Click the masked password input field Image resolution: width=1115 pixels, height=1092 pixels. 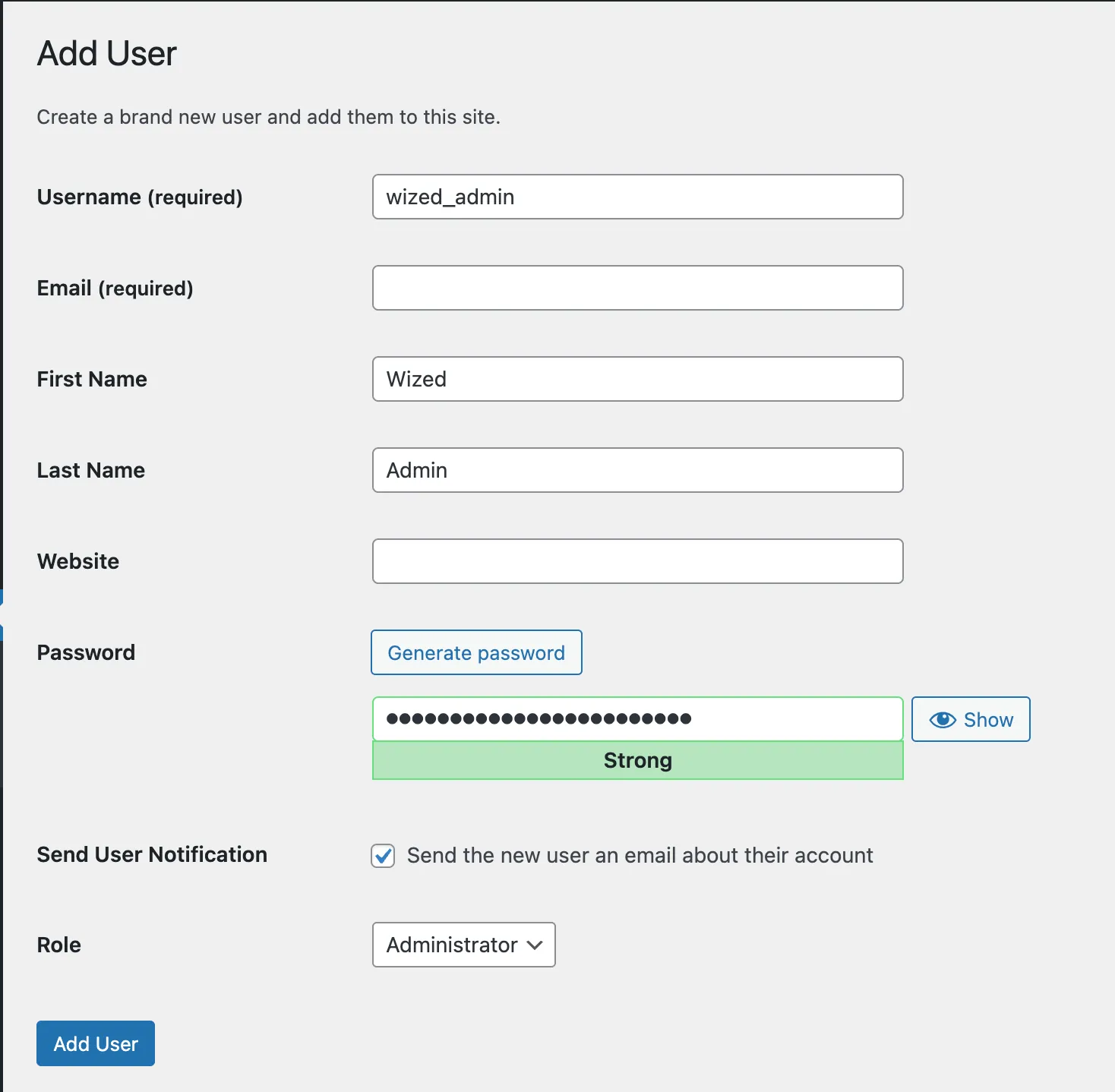tap(637, 718)
